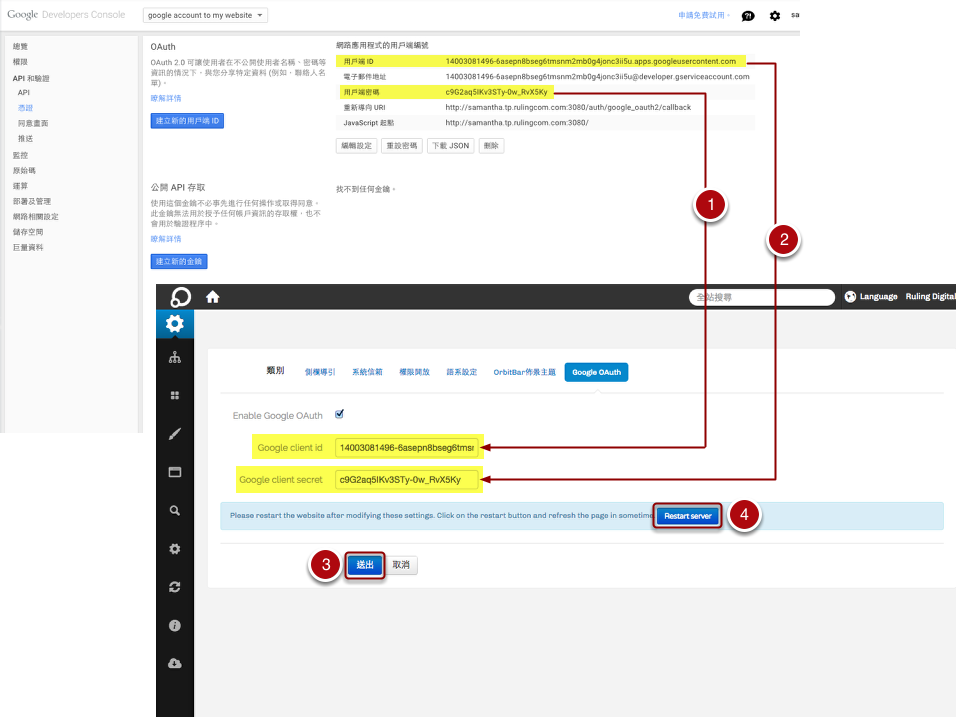Select the 系統信箱 tab
This screenshot has width=956, height=717.
tap(367, 372)
